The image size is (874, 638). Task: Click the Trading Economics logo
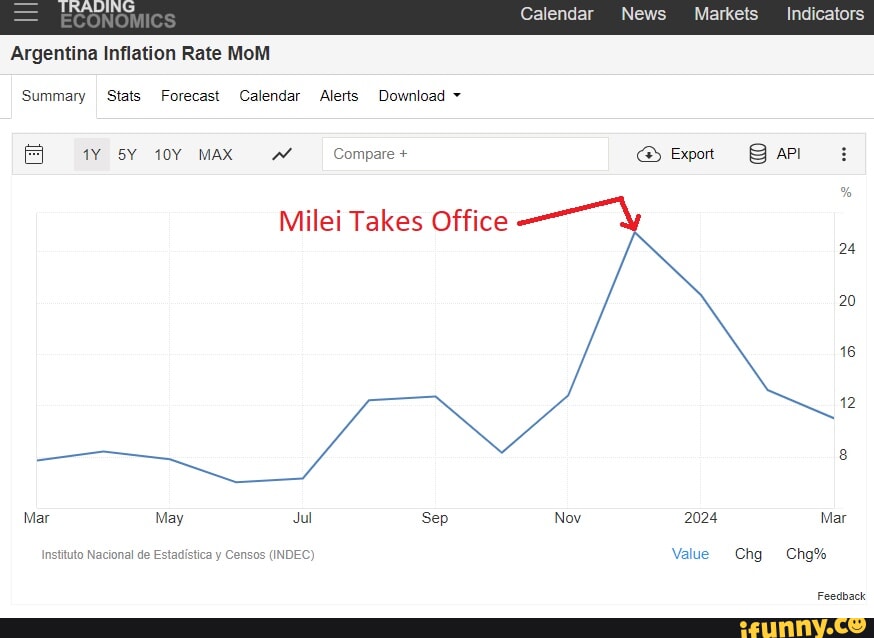click(x=120, y=14)
